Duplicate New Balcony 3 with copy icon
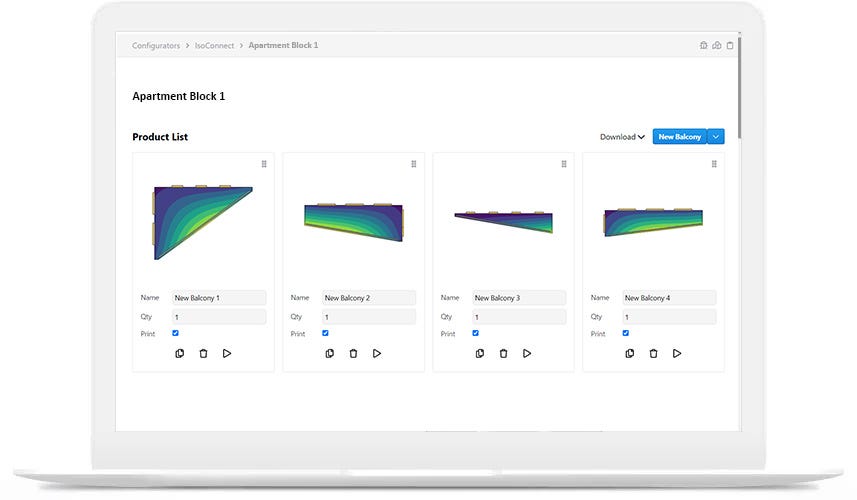The width and height of the screenshot is (857, 500). pyautogui.click(x=479, y=354)
